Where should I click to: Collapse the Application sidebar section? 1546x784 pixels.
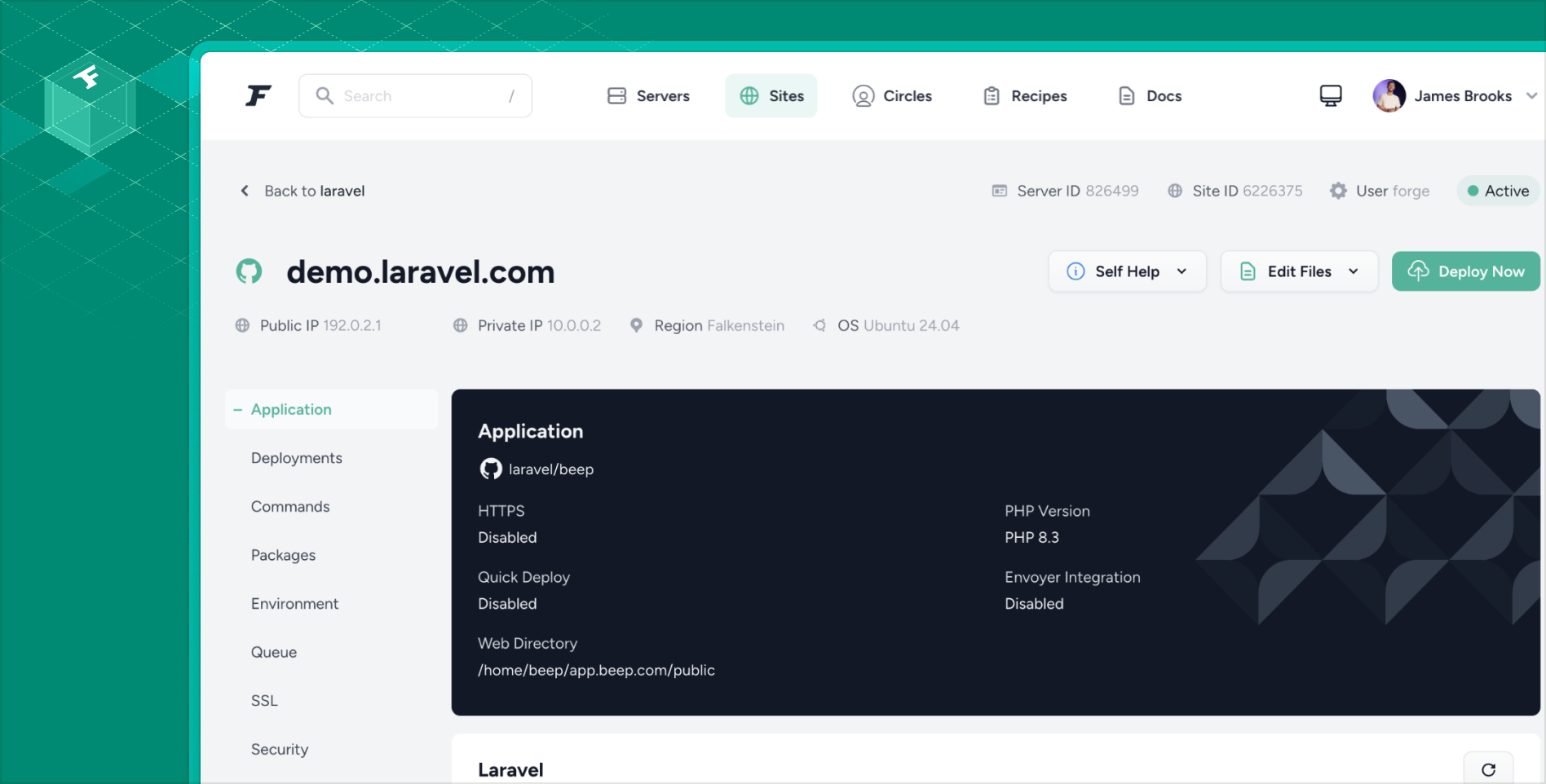[x=238, y=410]
